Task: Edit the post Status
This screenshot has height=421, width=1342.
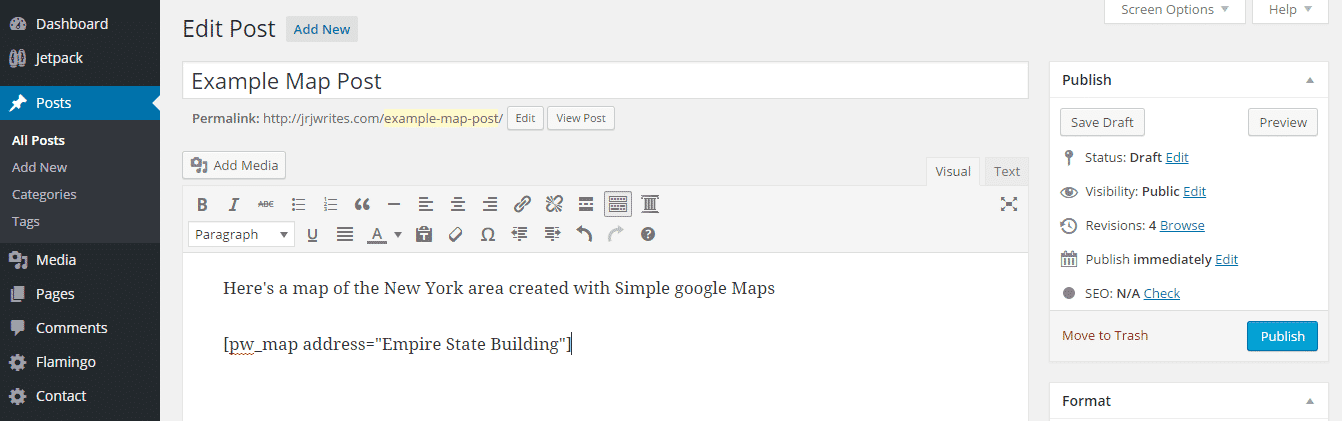Action: pos(1177,158)
